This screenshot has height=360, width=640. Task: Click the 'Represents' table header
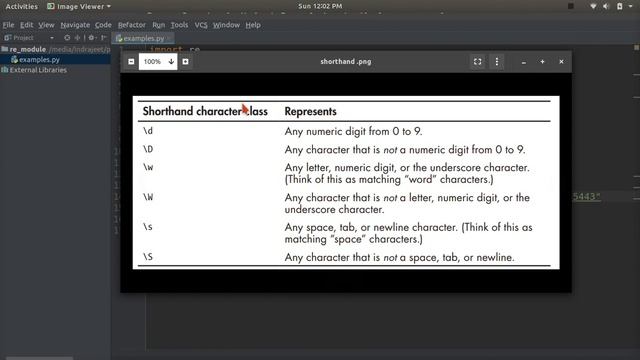pyautogui.click(x=311, y=111)
